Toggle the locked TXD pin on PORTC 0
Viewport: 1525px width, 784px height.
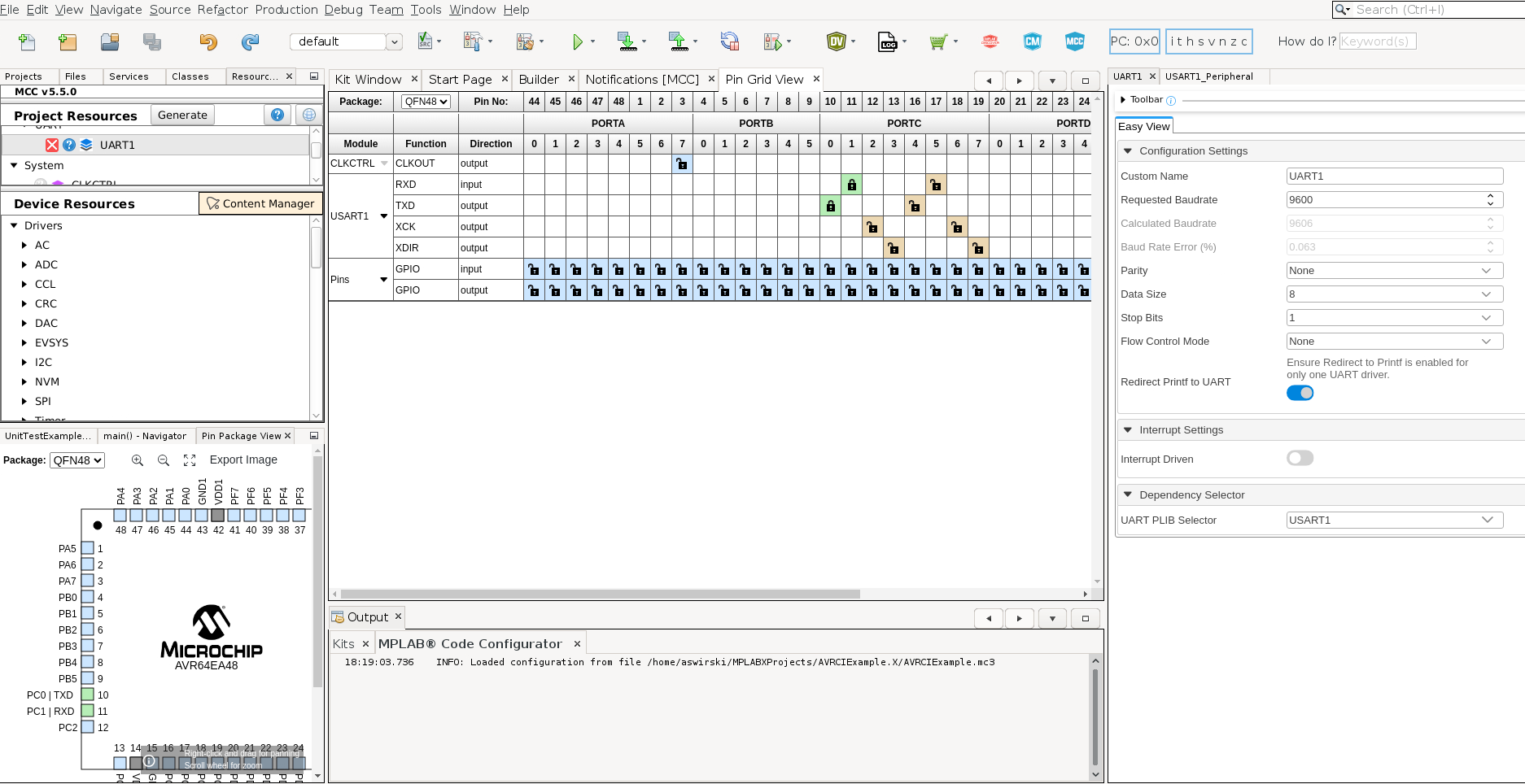point(830,206)
